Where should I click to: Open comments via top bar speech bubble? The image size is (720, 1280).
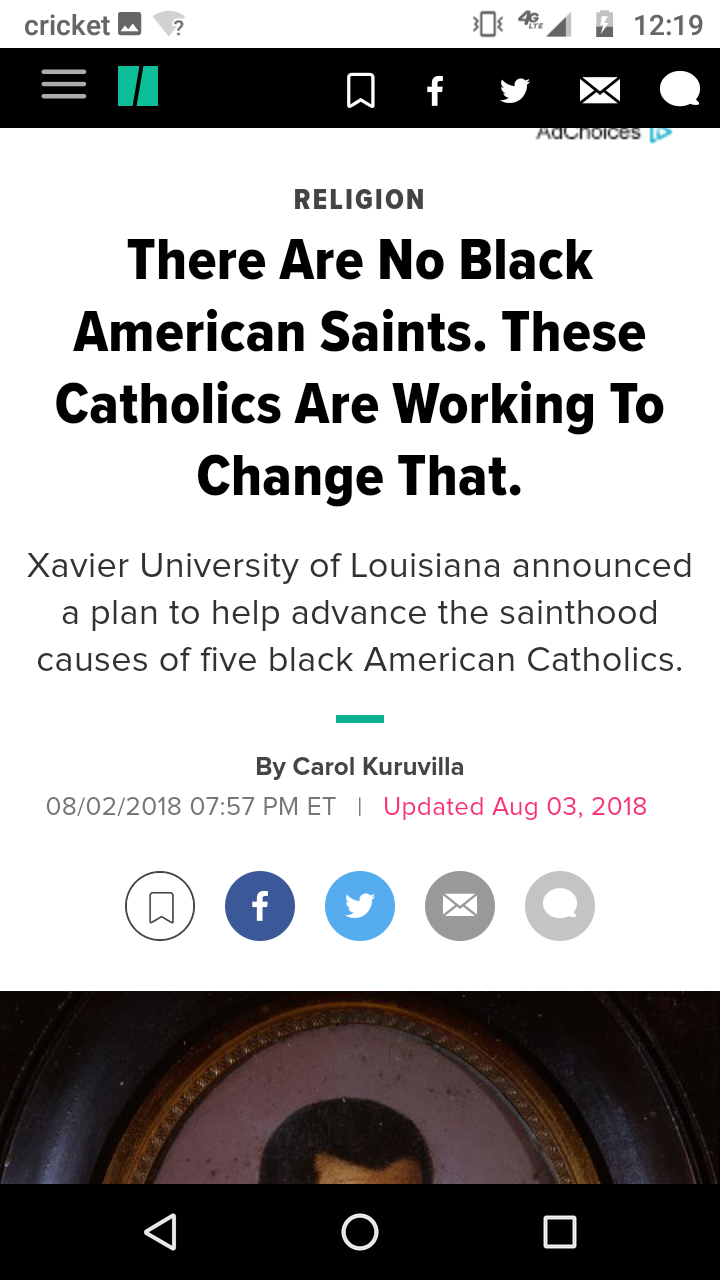click(x=680, y=90)
